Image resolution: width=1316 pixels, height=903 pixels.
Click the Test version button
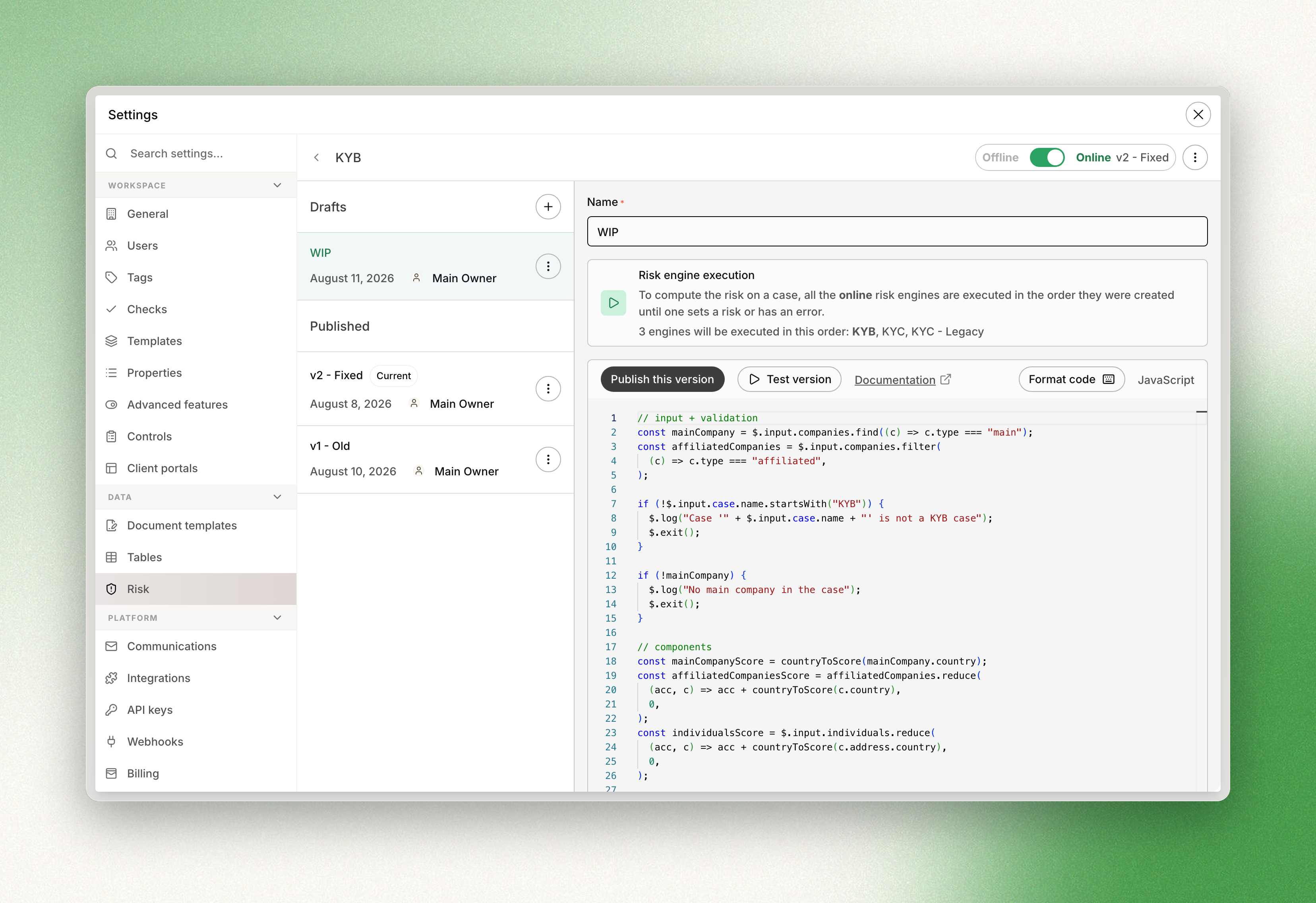789,380
